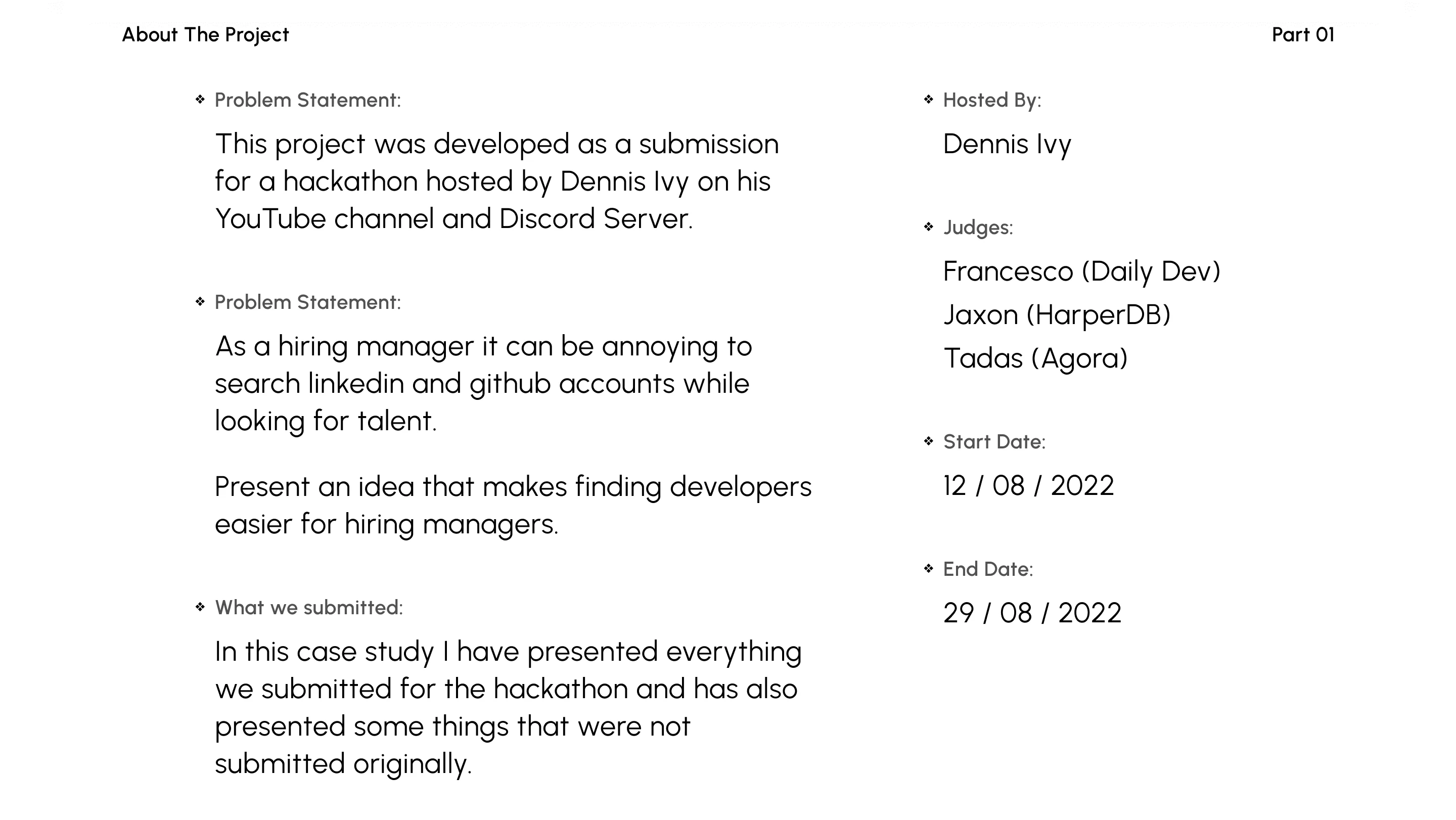This screenshot has height=820, width=1456.
Task: Click the What we submitted heading
Action: click(309, 608)
